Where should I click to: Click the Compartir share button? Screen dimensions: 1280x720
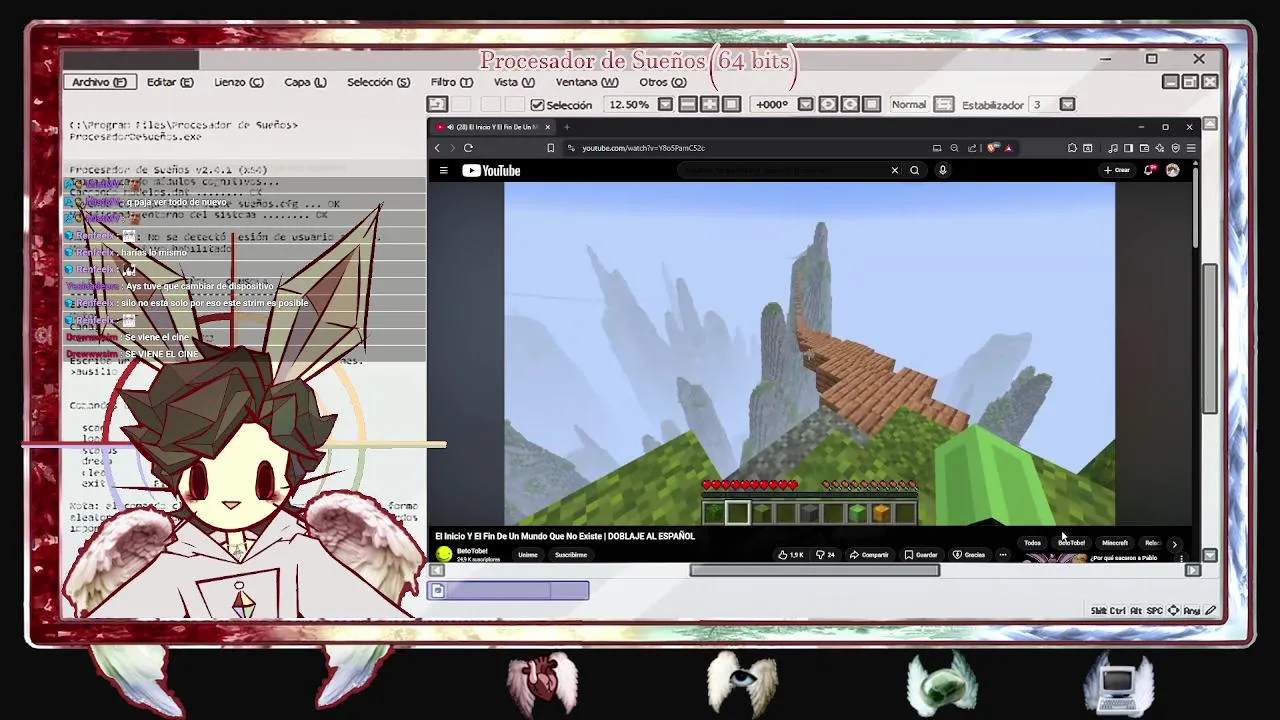point(869,555)
